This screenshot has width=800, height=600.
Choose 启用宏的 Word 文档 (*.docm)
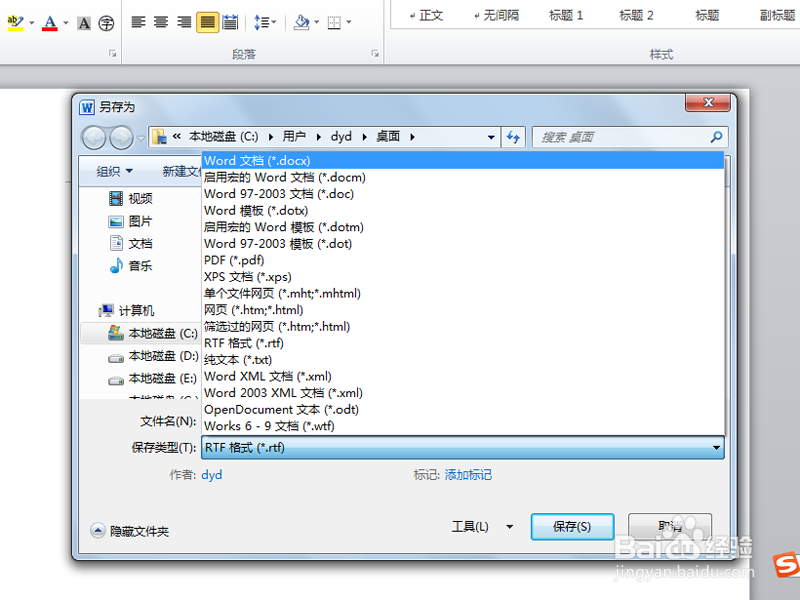[x=463, y=178]
